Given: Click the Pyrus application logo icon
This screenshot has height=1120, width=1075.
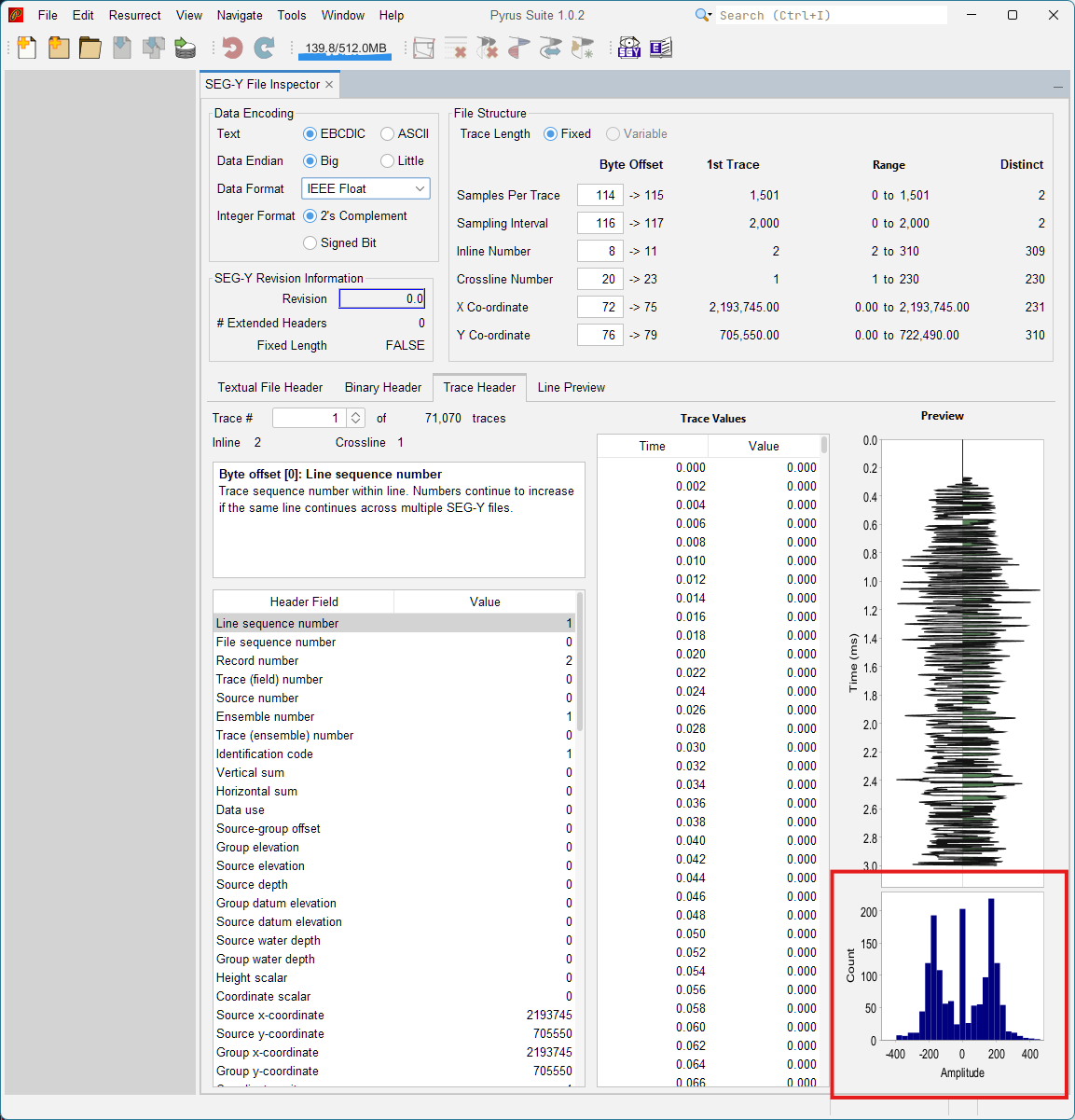Looking at the screenshot, I should pyautogui.click(x=16, y=15).
